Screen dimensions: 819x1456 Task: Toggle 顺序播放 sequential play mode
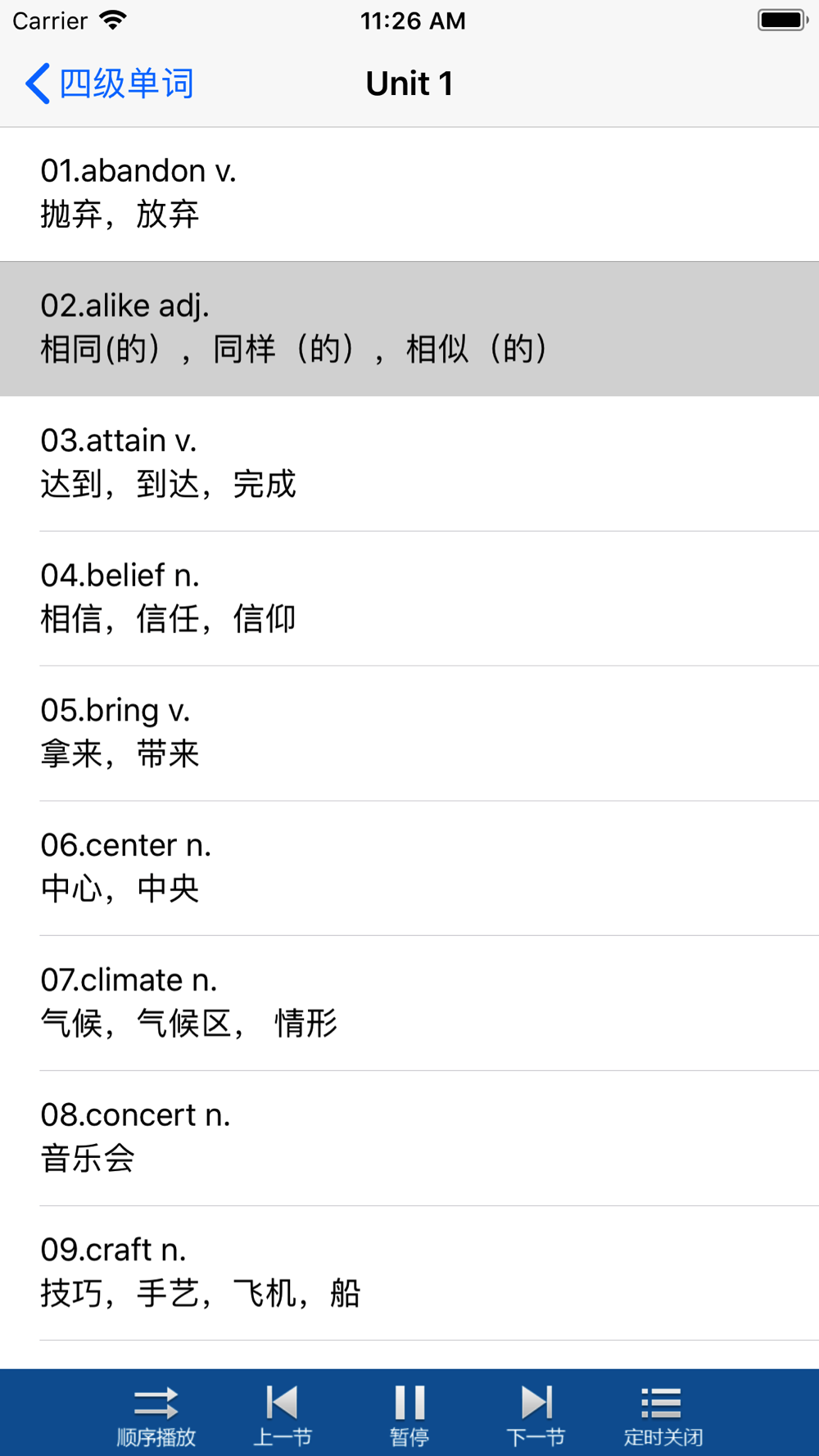click(x=156, y=1416)
